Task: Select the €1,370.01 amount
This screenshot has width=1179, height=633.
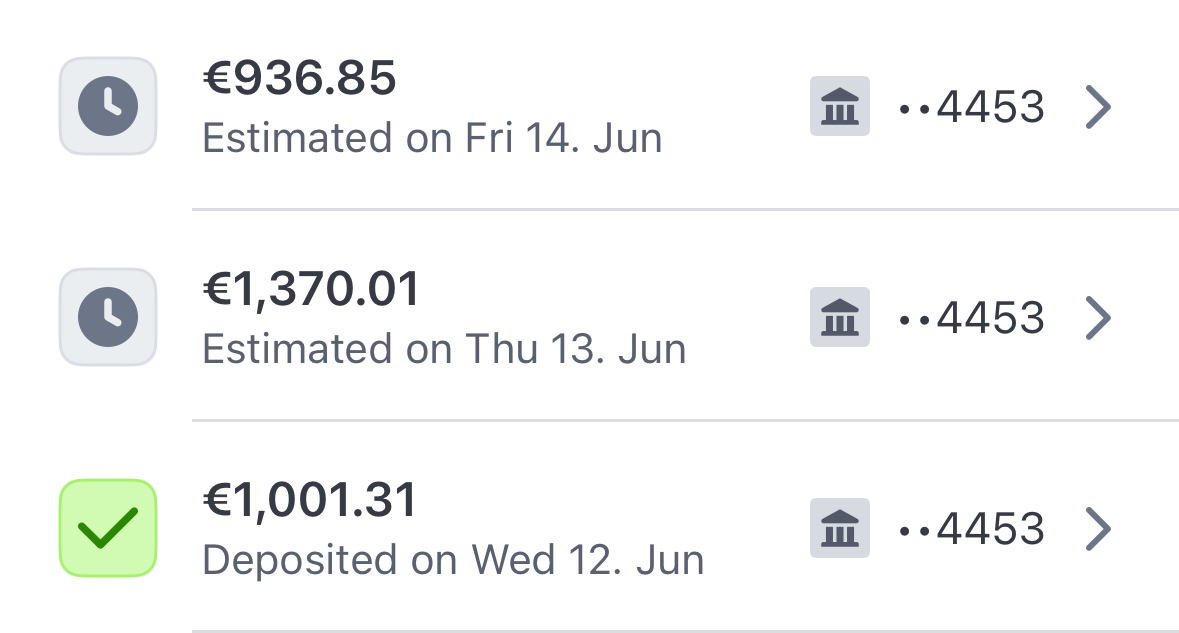Action: (311, 290)
